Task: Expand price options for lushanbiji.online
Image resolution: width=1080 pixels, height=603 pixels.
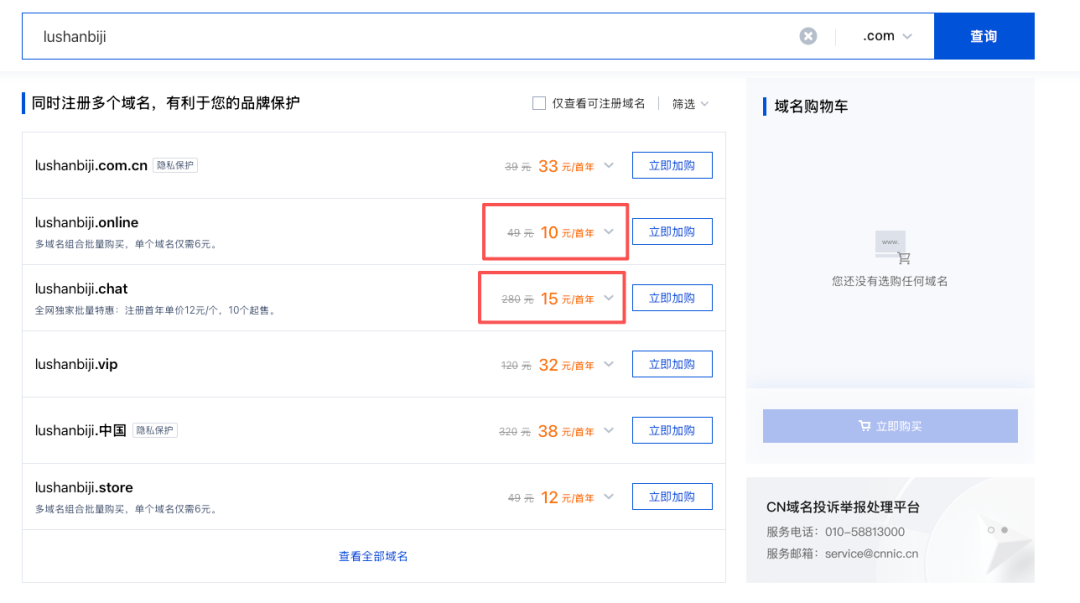Action: tap(609, 232)
